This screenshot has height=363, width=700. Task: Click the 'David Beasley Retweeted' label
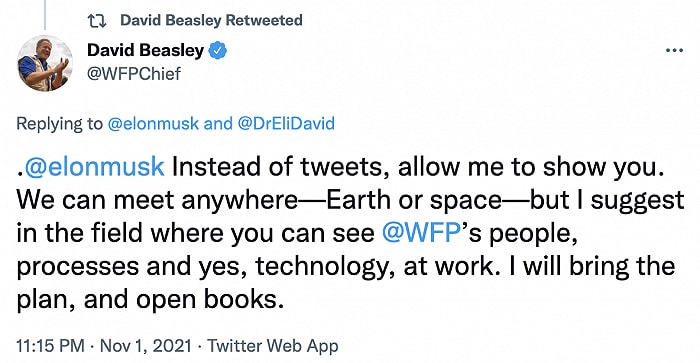tap(211, 20)
